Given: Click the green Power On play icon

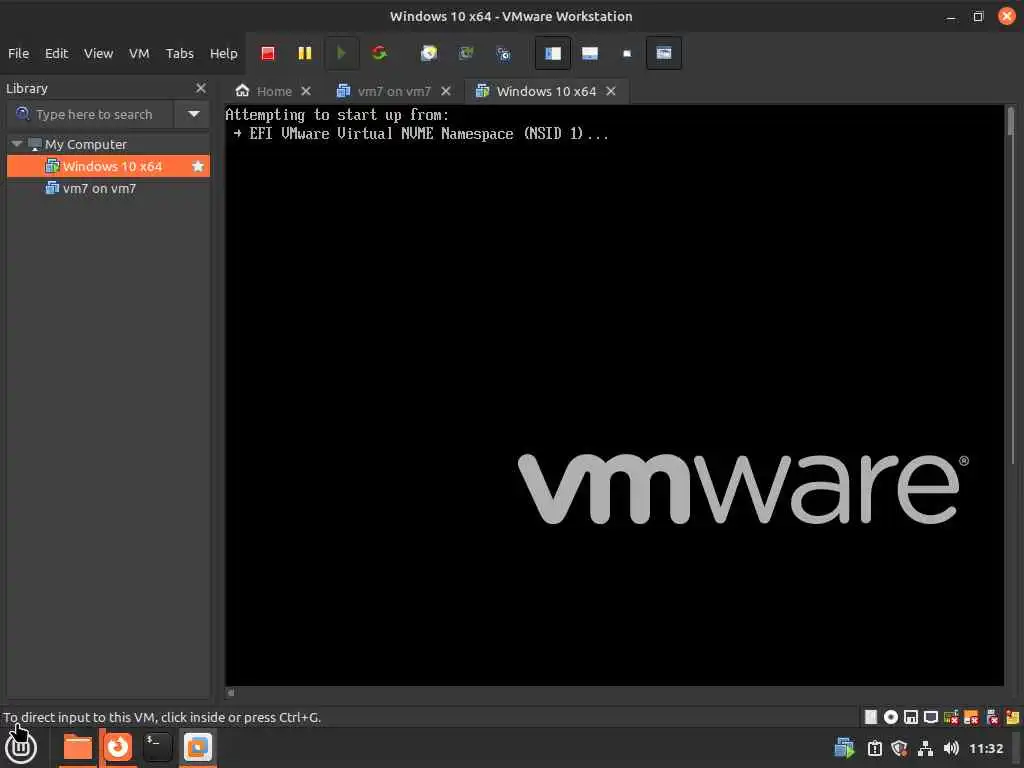Looking at the screenshot, I should [341, 54].
